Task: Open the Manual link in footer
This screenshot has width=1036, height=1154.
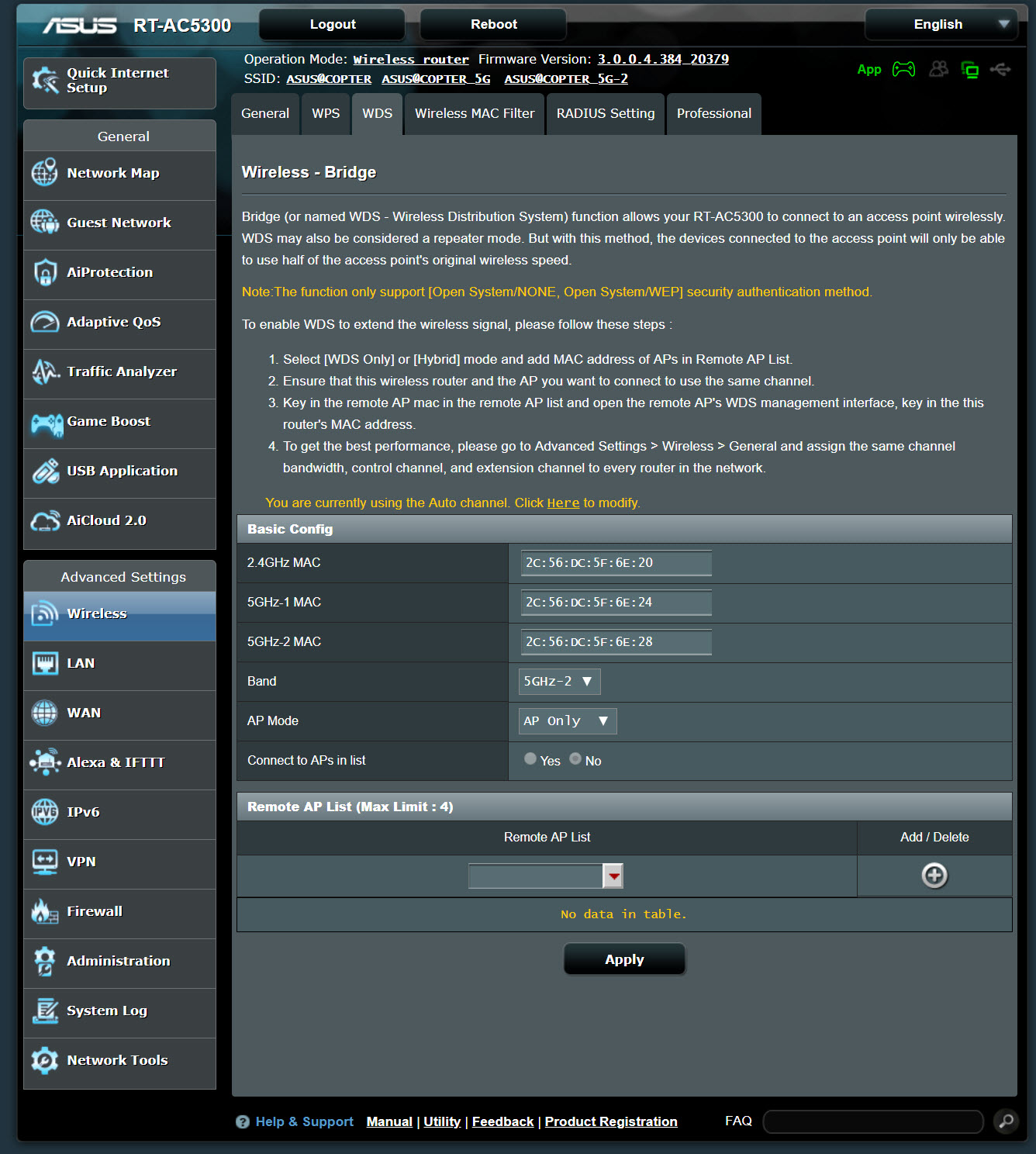Action: point(389,1122)
